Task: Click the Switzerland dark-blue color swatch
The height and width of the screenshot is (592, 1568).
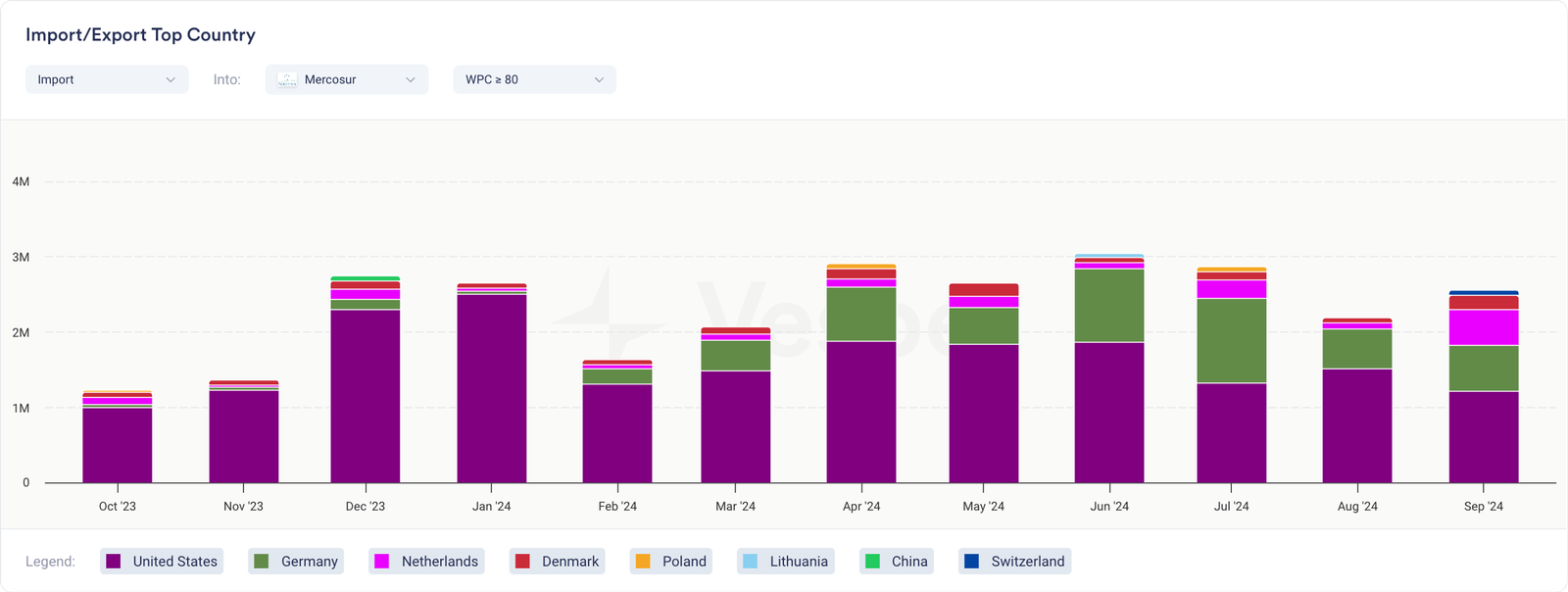Action: (x=972, y=562)
